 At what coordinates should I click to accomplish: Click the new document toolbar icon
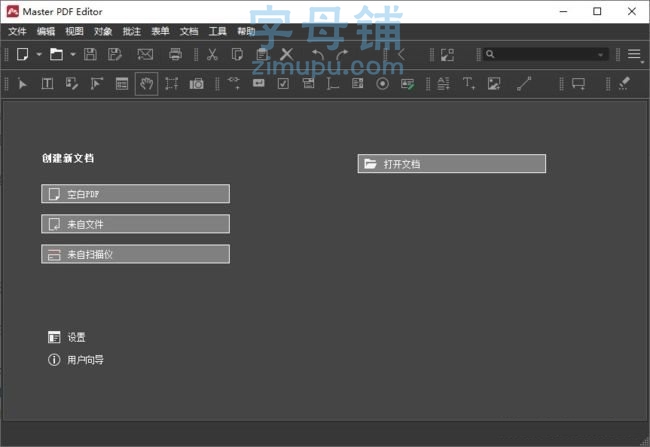tap(22, 54)
